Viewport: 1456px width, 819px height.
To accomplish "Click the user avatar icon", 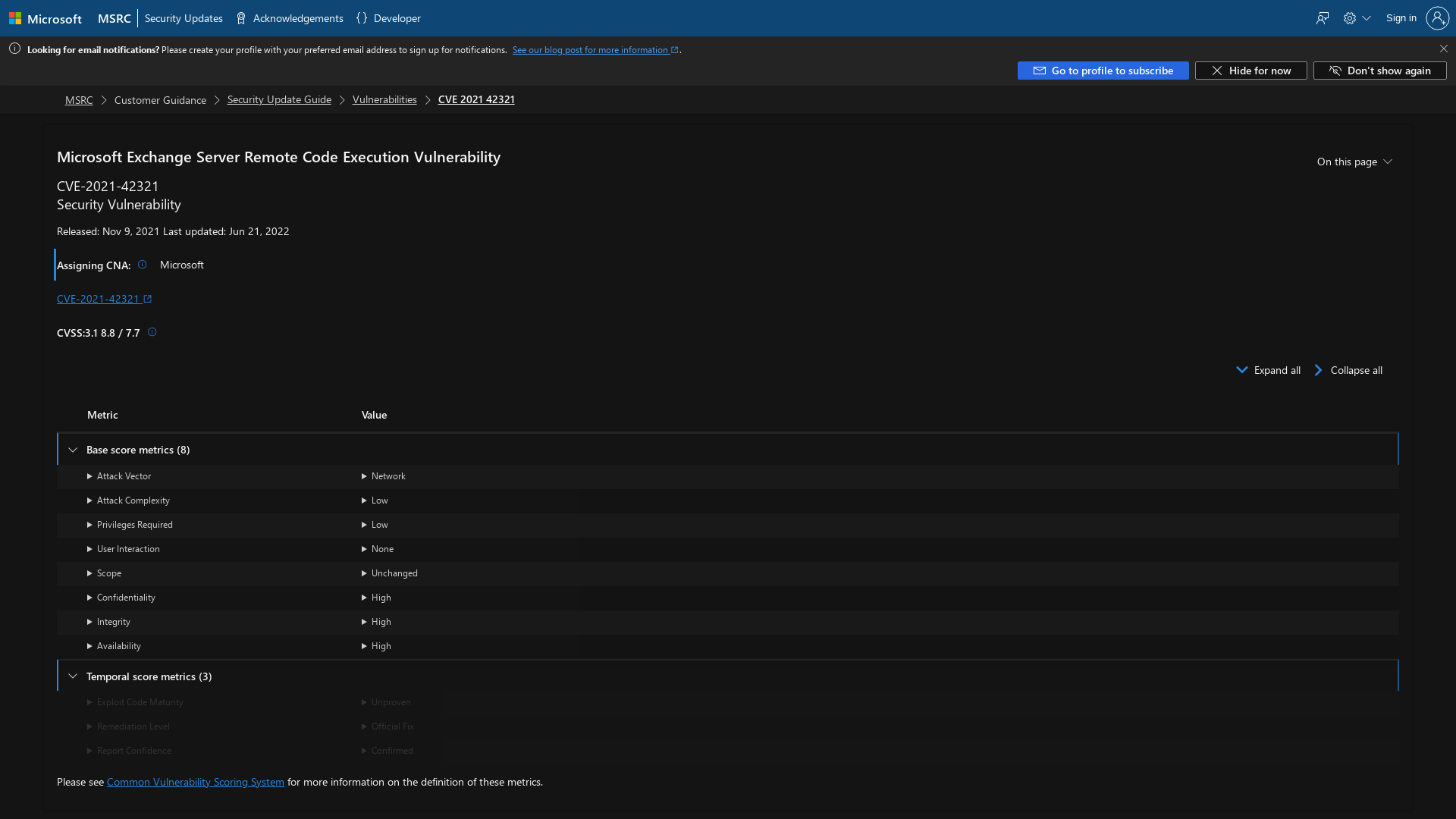I will point(1437,18).
